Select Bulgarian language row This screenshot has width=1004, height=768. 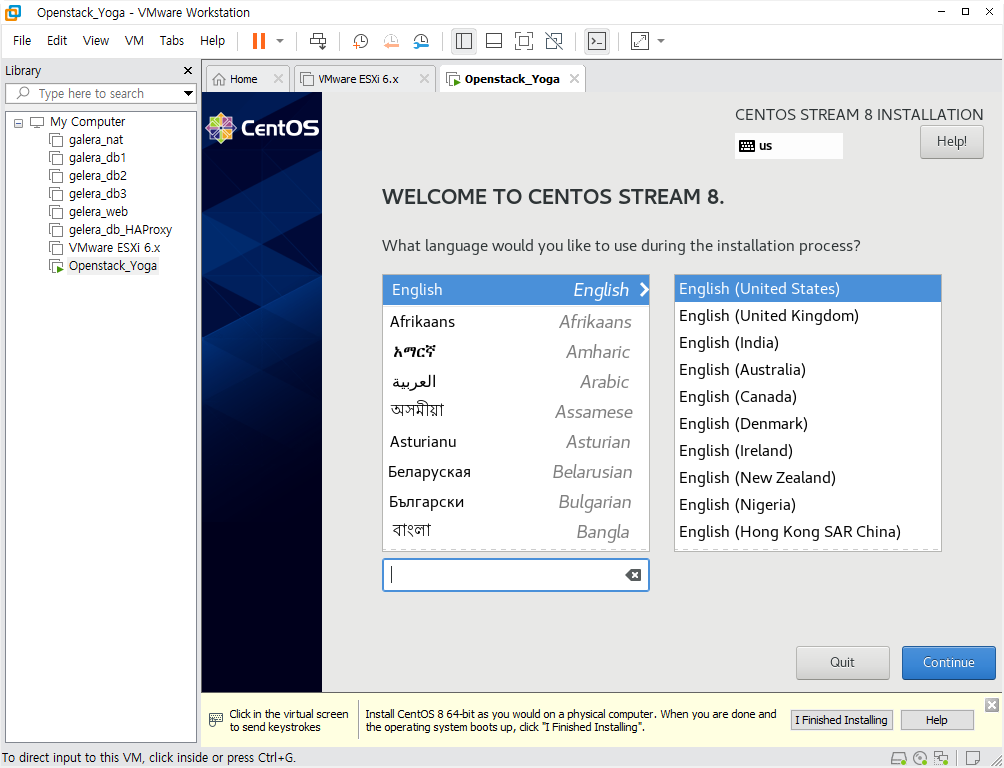coord(515,502)
